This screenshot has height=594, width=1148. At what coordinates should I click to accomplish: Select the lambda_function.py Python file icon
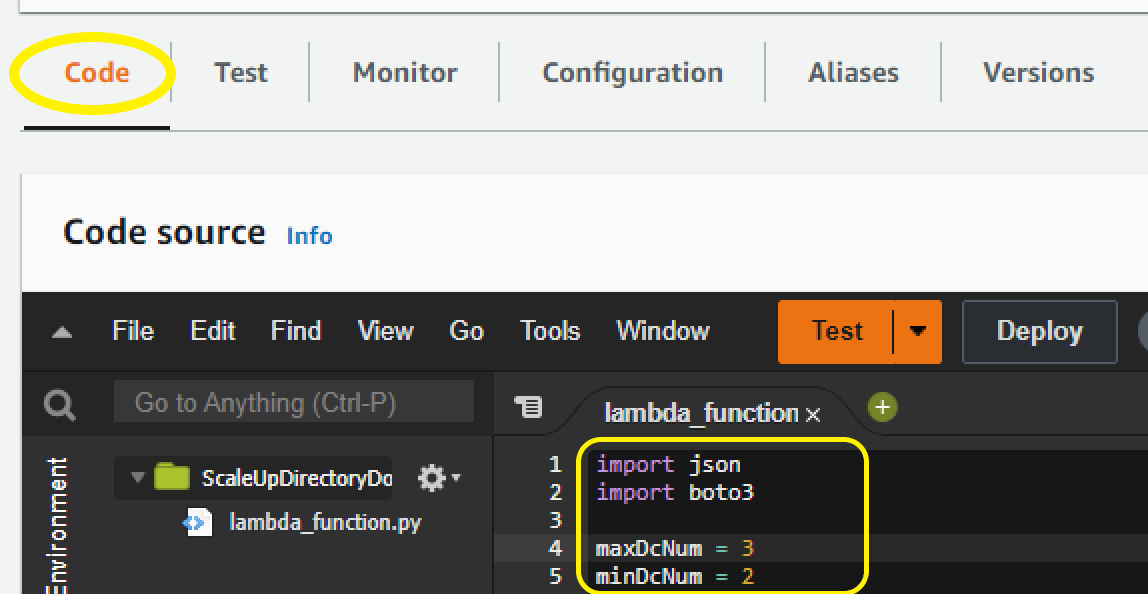coord(196,522)
